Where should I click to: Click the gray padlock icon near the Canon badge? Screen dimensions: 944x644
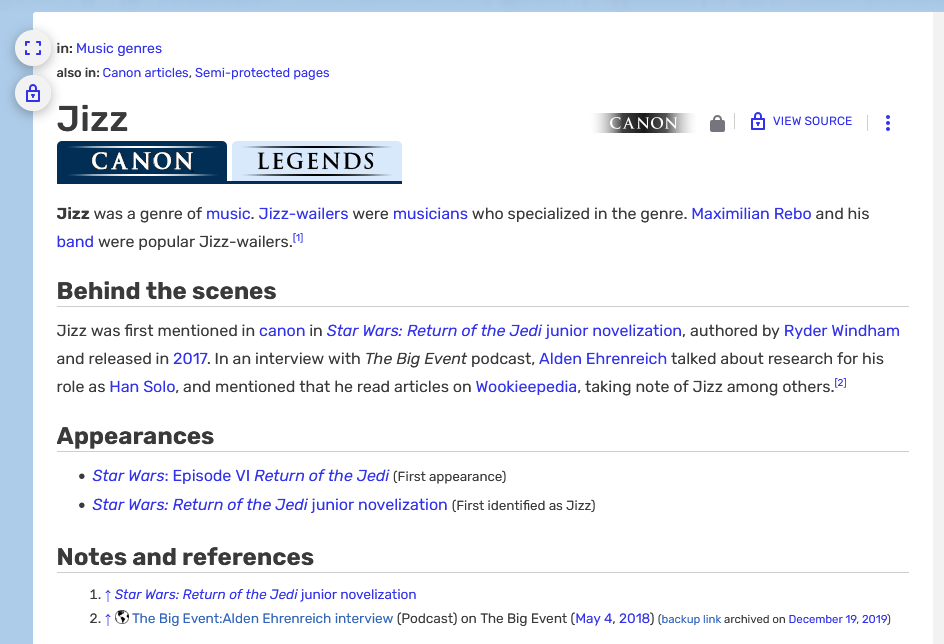pos(717,123)
